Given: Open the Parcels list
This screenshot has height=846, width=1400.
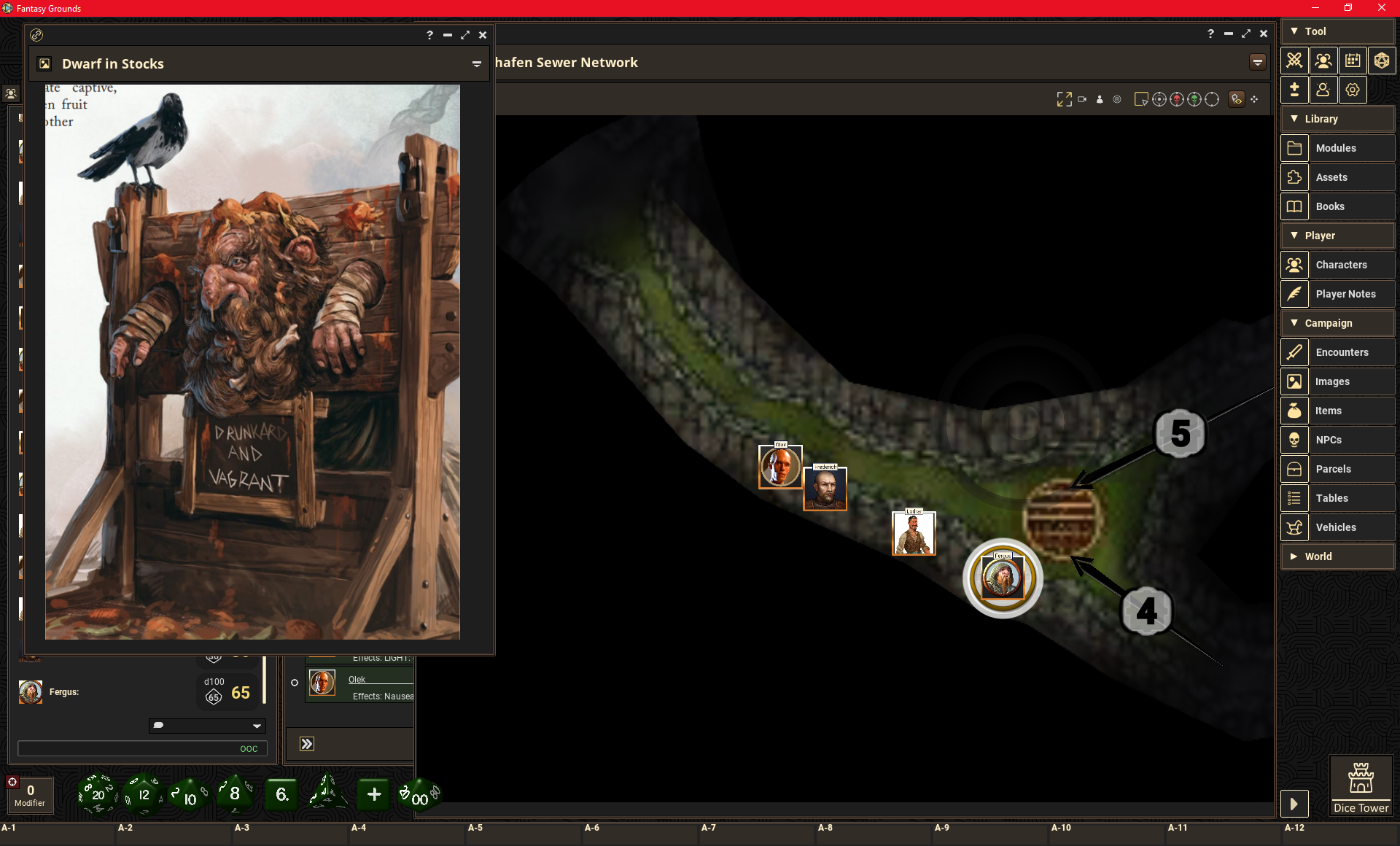Looking at the screenshot, I should pyautogui.click(x=1337, y=469).
